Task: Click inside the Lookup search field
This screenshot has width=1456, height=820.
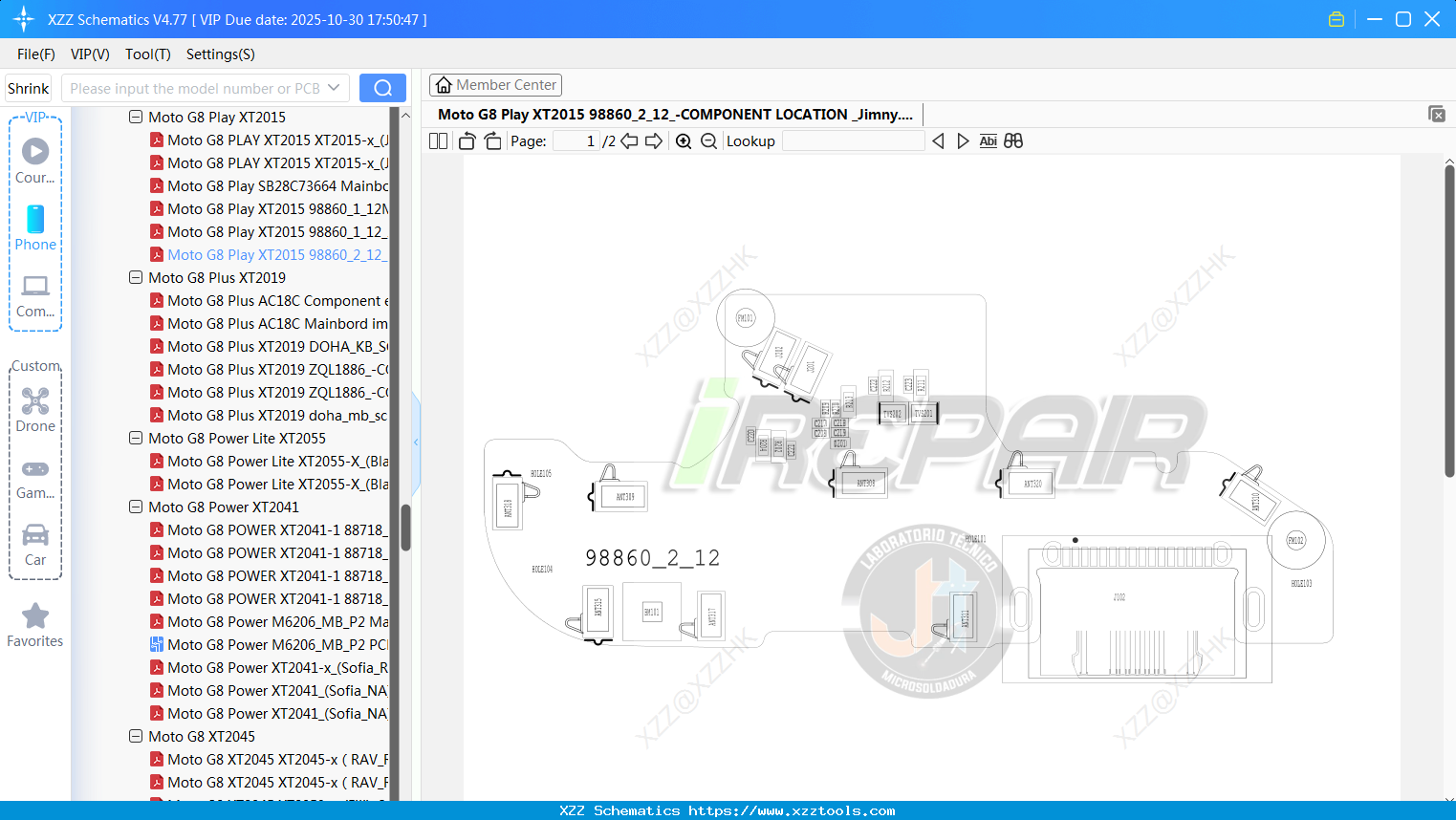Action: (x=852, y=140)
